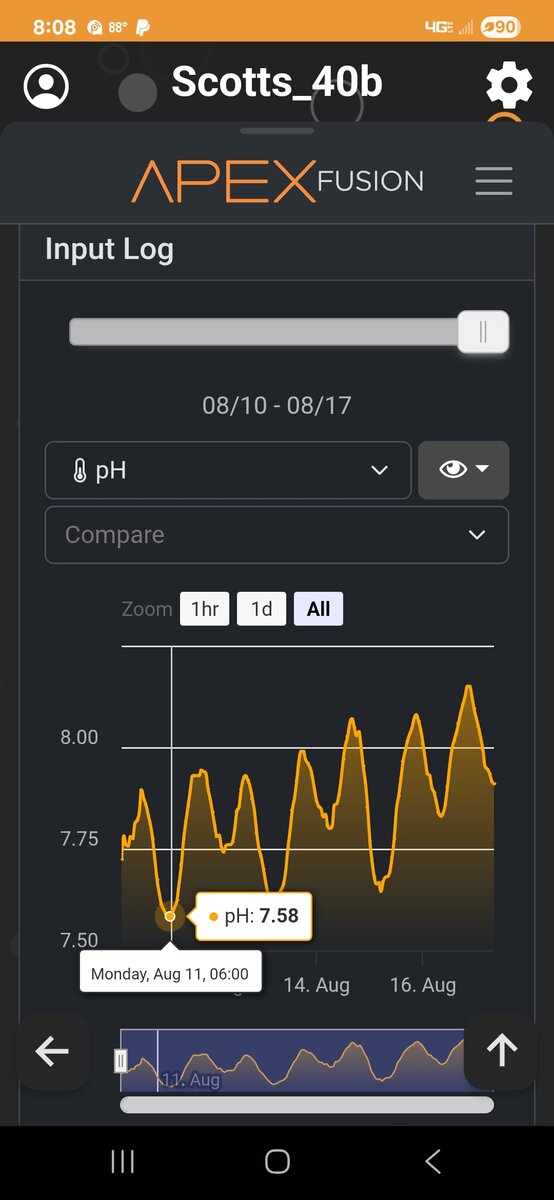Click the Apex Fusion logo
Screen dimensions: 554x1200
tap(278, 181)
